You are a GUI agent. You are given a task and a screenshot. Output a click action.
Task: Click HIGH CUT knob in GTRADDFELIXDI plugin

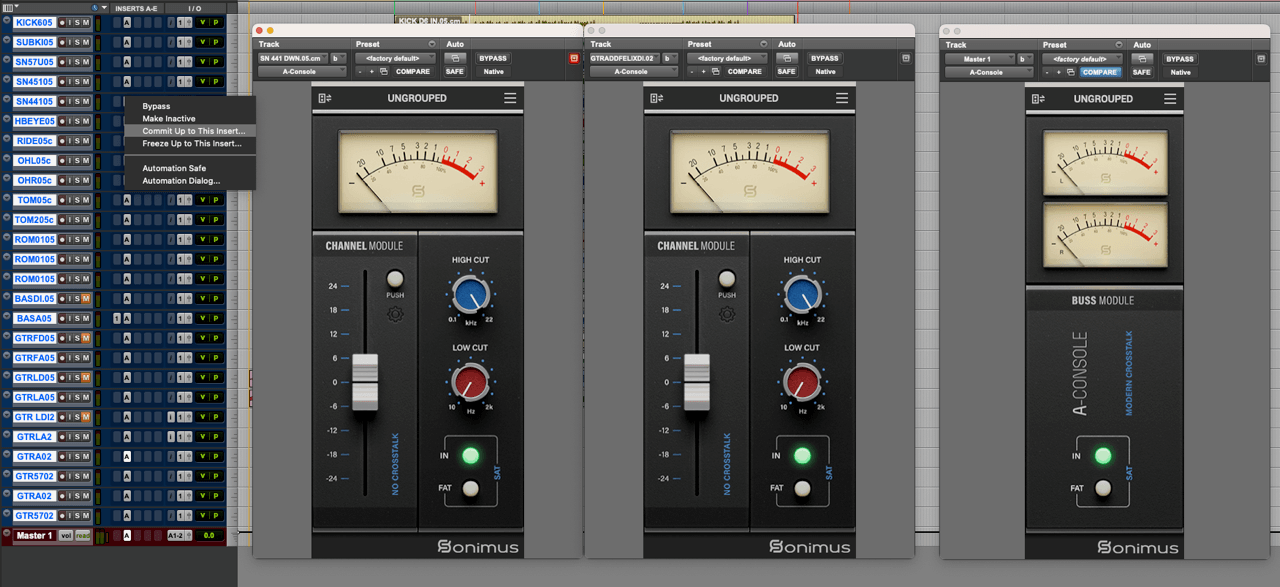click(x=802, y=294)
